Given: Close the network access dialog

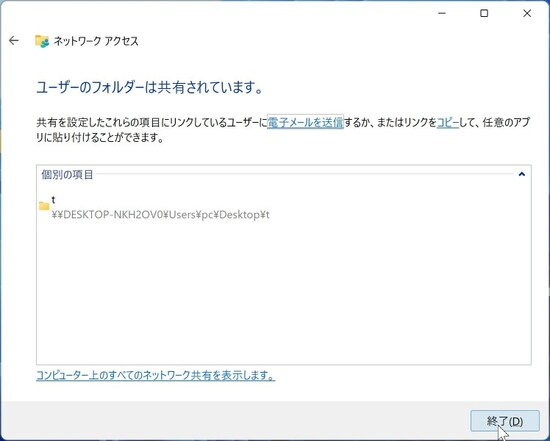Looking at the screenshot, I should [527, 13].
